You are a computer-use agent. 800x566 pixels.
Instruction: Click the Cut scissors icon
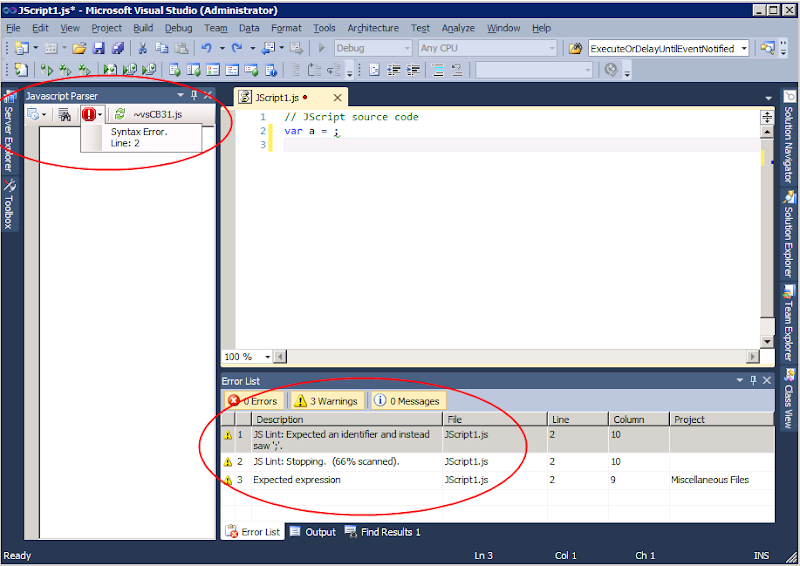[x=143, y=48]
